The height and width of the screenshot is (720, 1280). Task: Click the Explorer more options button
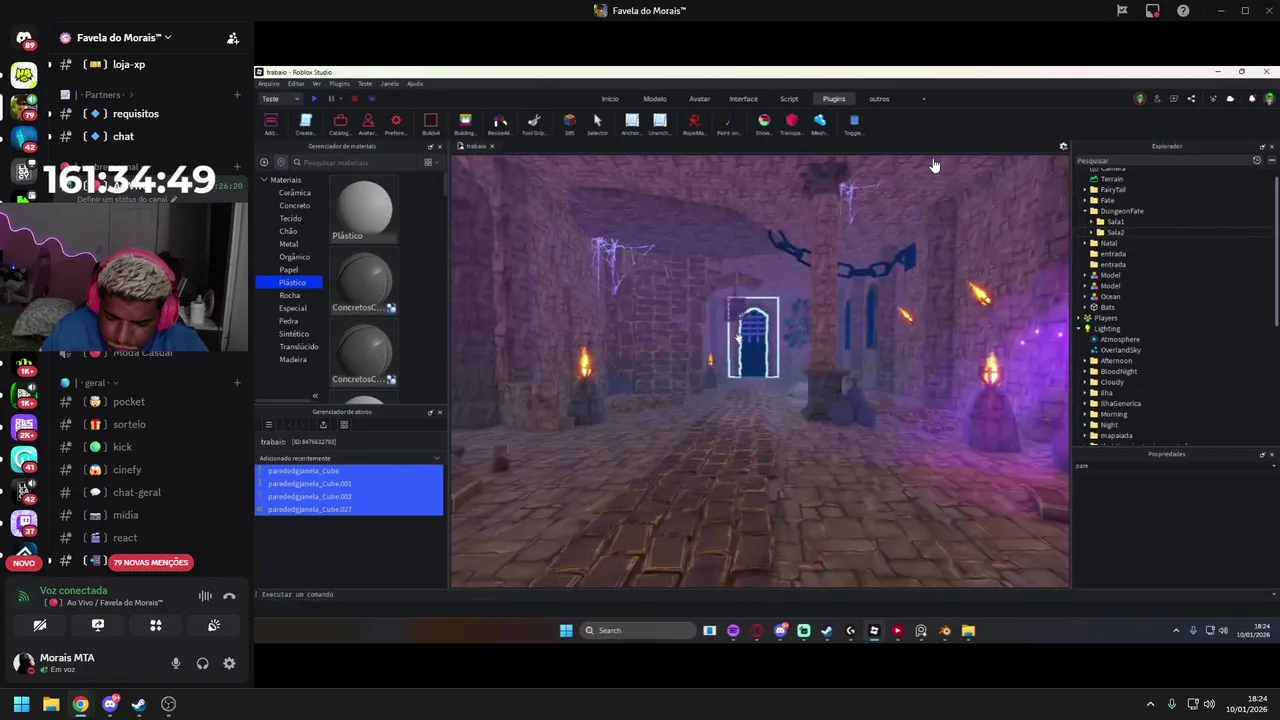pos(1271,160)
